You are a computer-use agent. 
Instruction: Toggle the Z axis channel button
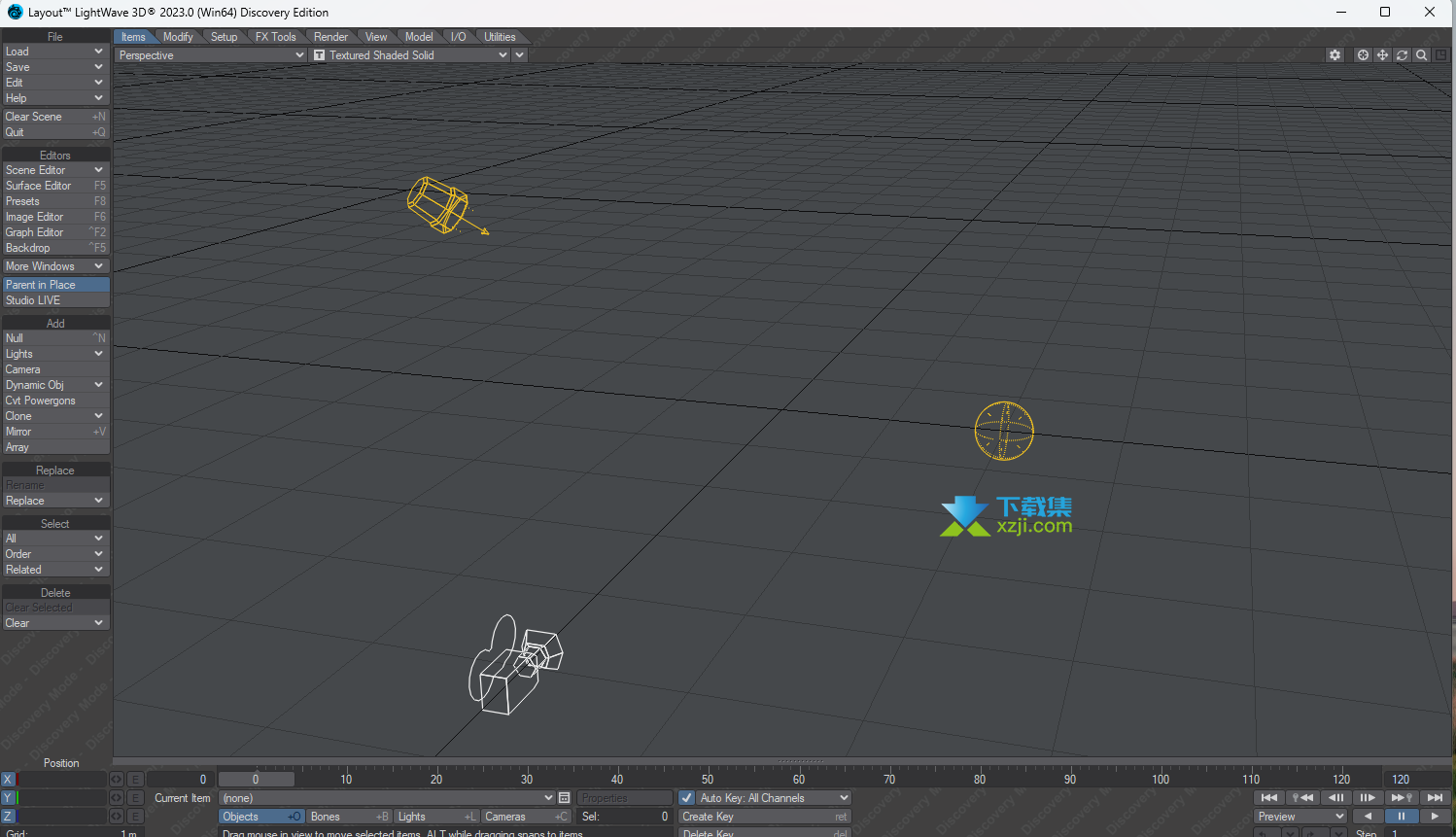pyautogui.click(x=8, y=817)
